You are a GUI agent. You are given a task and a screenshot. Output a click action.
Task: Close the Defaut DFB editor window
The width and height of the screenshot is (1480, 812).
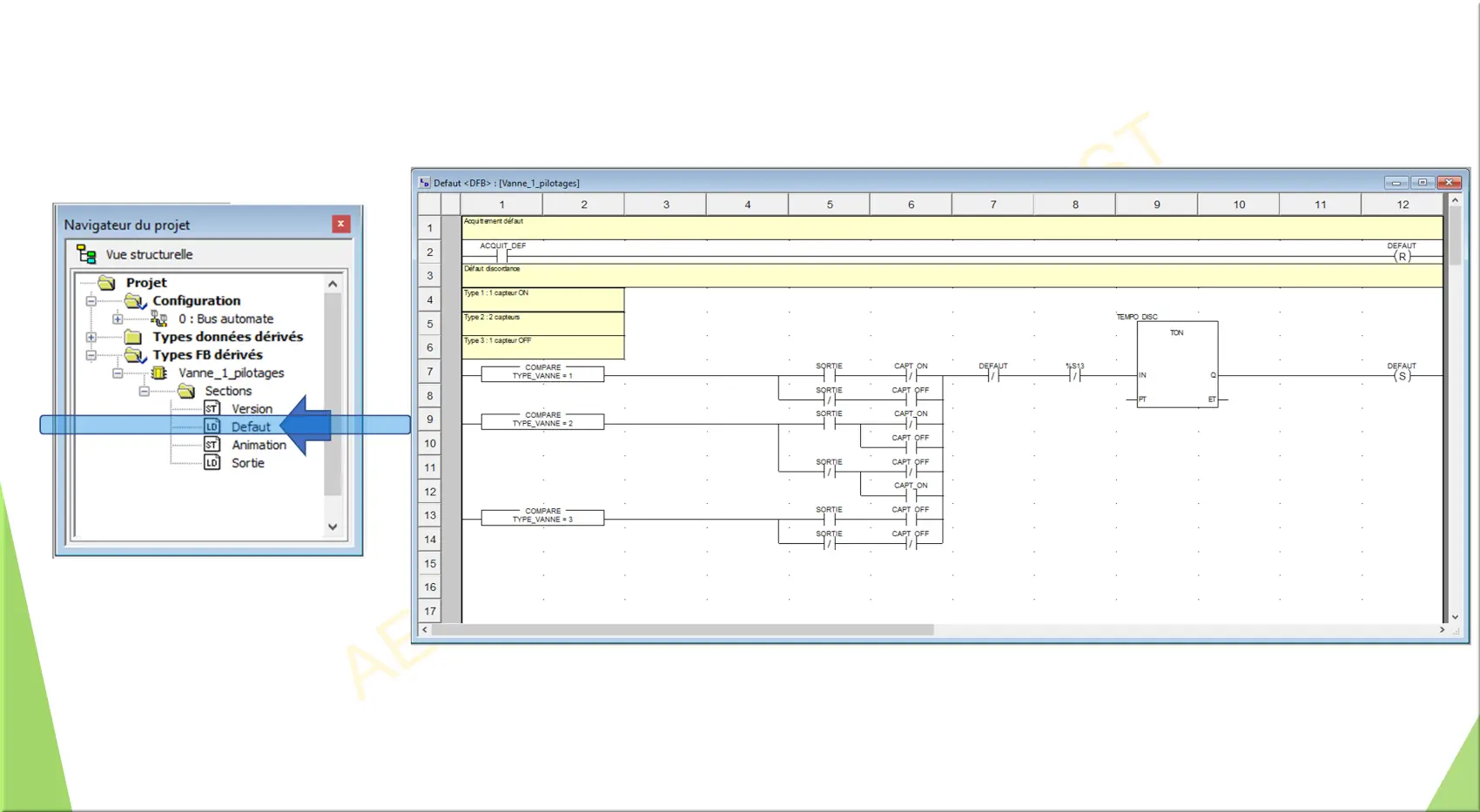(1450, 183)
